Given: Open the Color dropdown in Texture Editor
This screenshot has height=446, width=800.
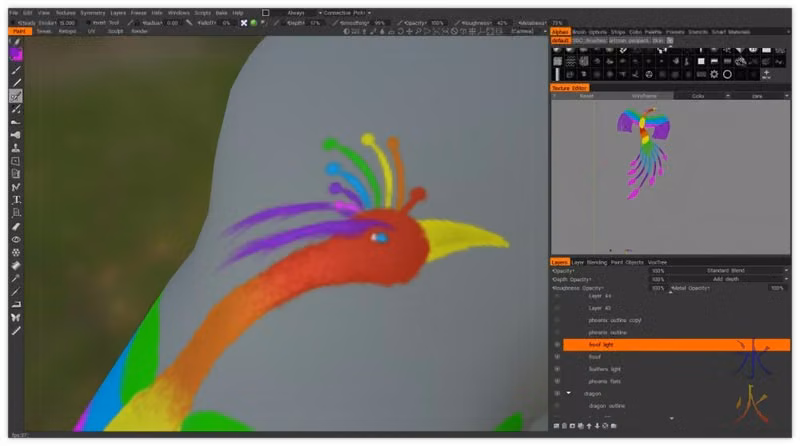Looking at the screenshot, I should [703, 96].
